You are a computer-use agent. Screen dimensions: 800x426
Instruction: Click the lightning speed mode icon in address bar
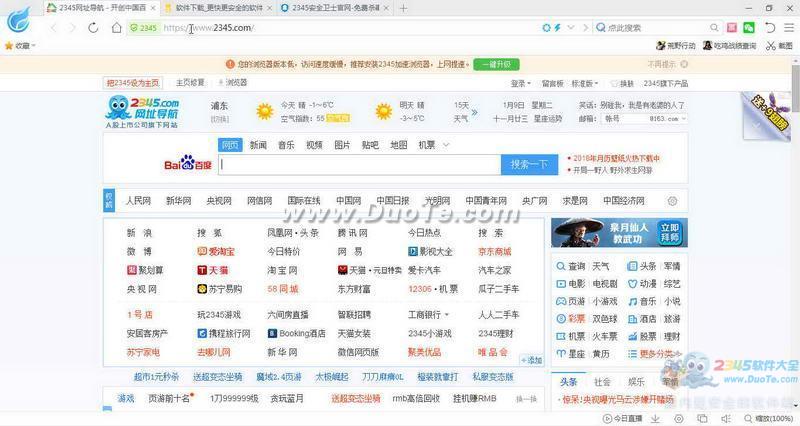558,28
